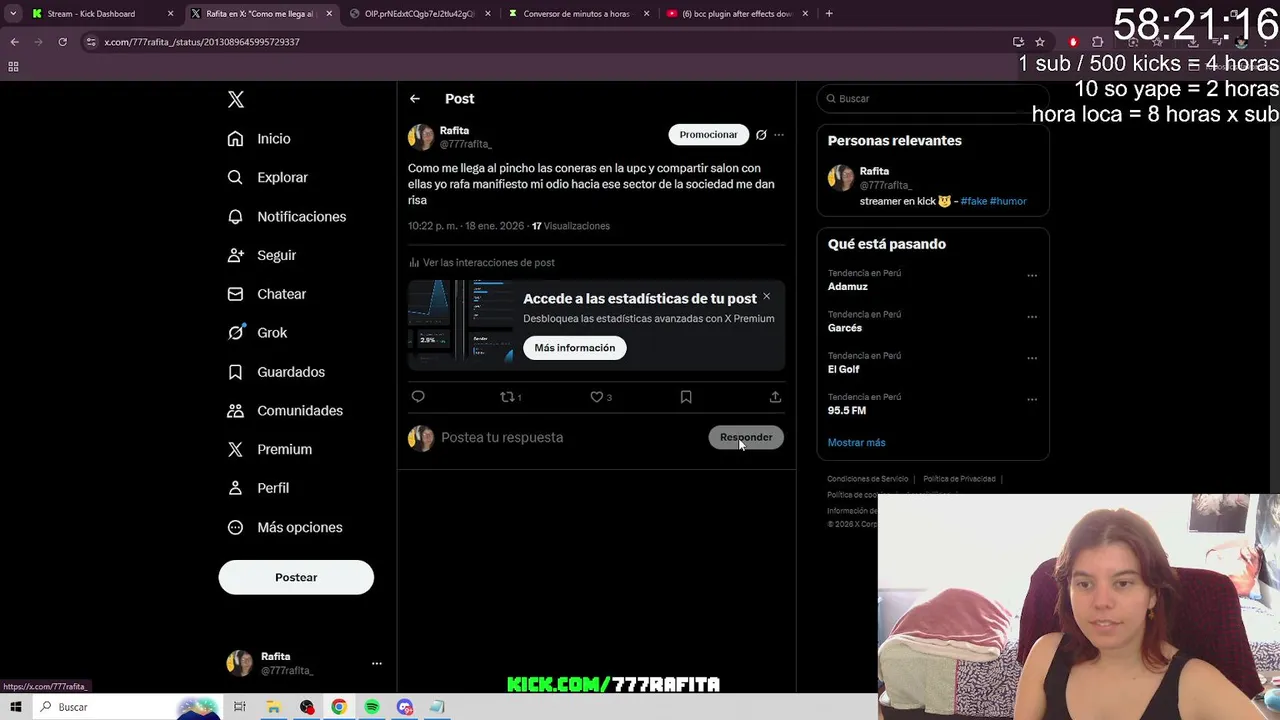Click the 17 Visualizaciones count

click(x=571, y=226)
